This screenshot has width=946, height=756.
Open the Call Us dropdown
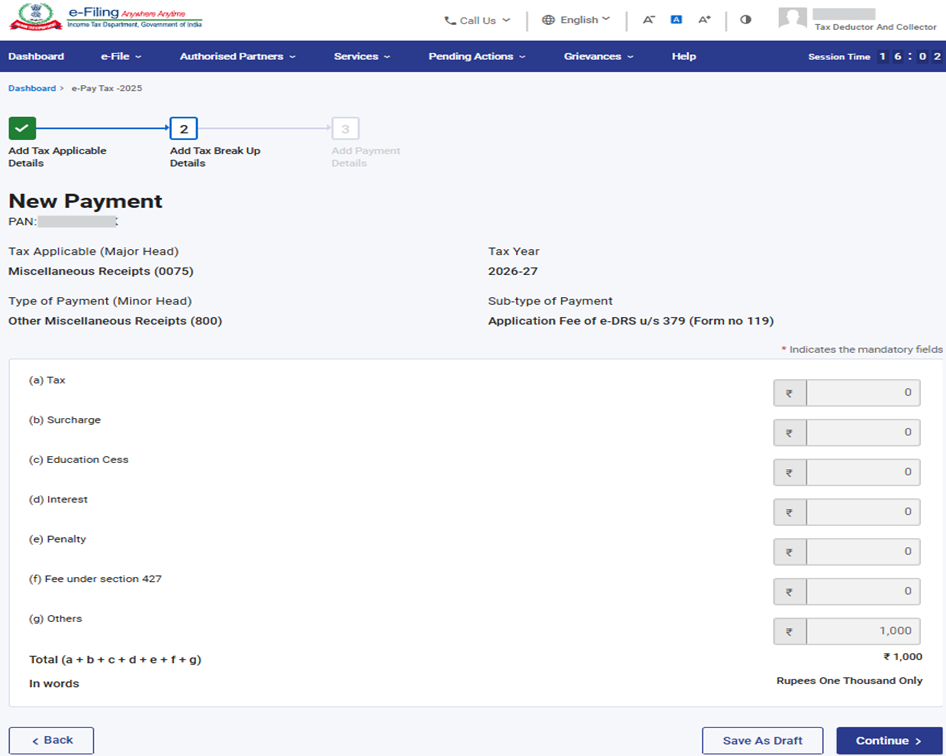477,20
